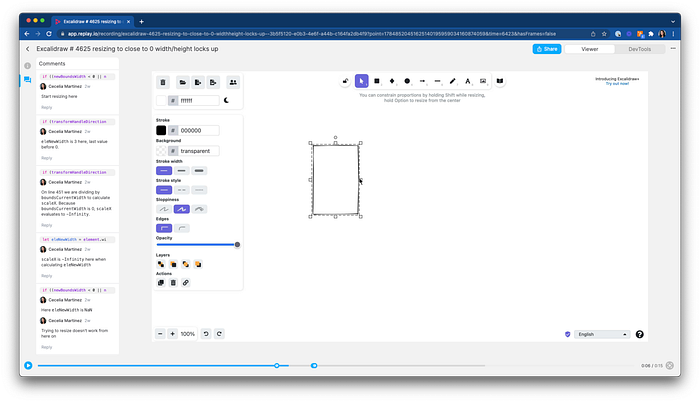Click the stroke hex field 000000
Viewport: 700px width, 402px height.
pos(199,130)
